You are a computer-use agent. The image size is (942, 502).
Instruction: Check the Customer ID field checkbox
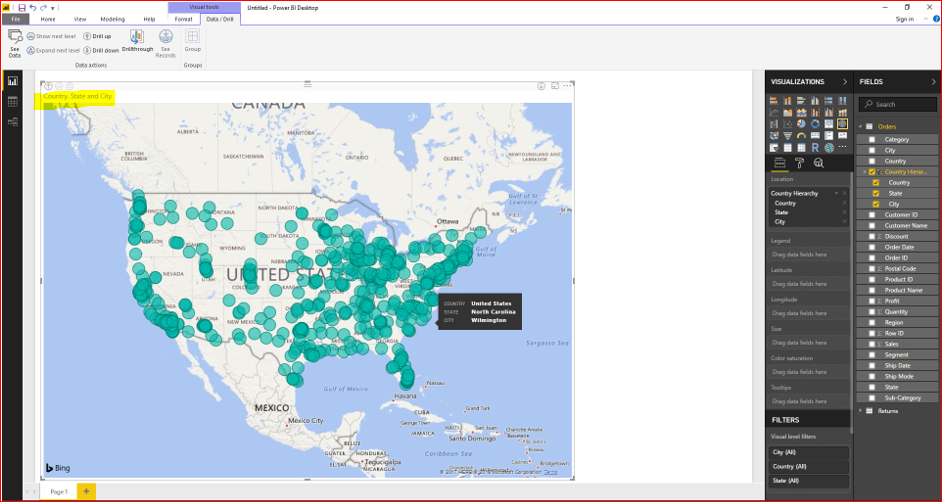(872, 214)
